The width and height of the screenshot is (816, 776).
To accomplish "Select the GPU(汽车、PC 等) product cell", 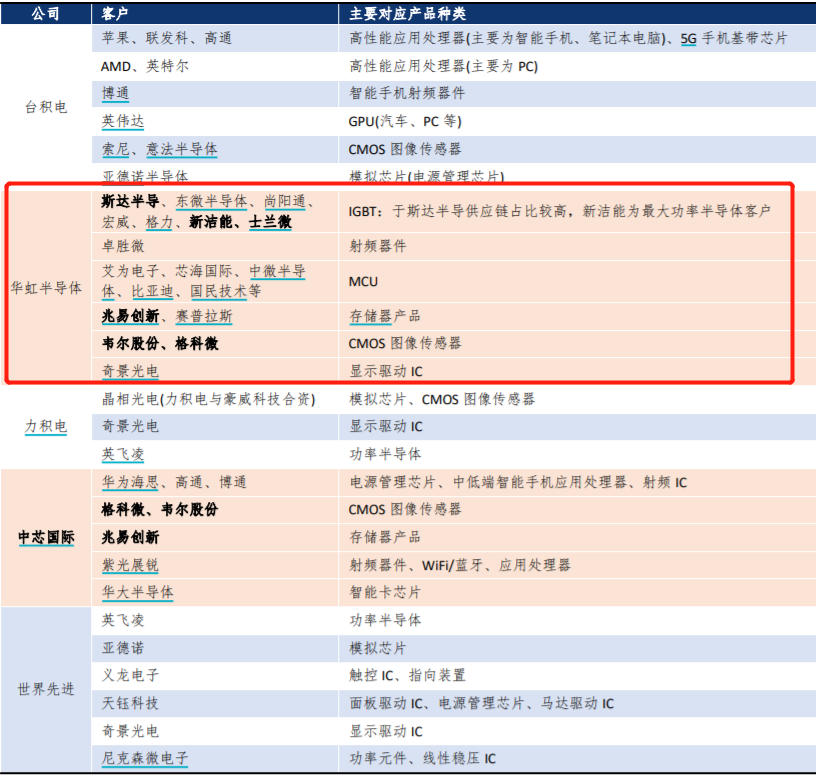I will [x=577, y=121].
